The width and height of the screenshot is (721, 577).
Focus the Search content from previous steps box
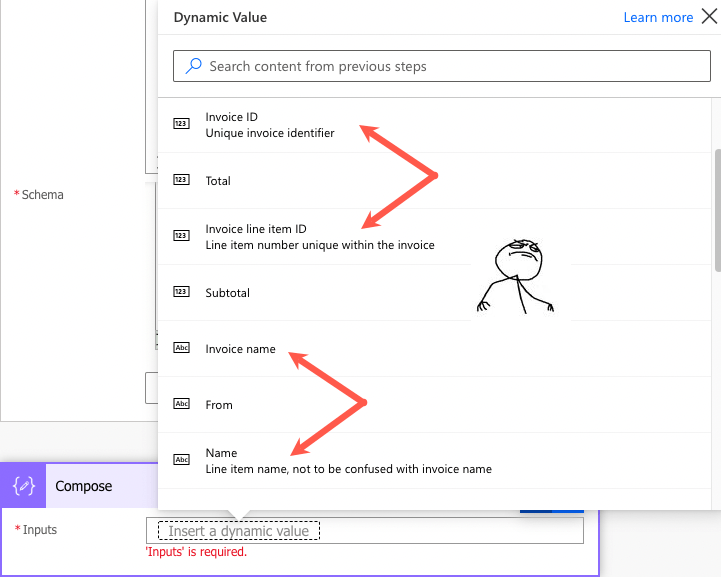440,67
